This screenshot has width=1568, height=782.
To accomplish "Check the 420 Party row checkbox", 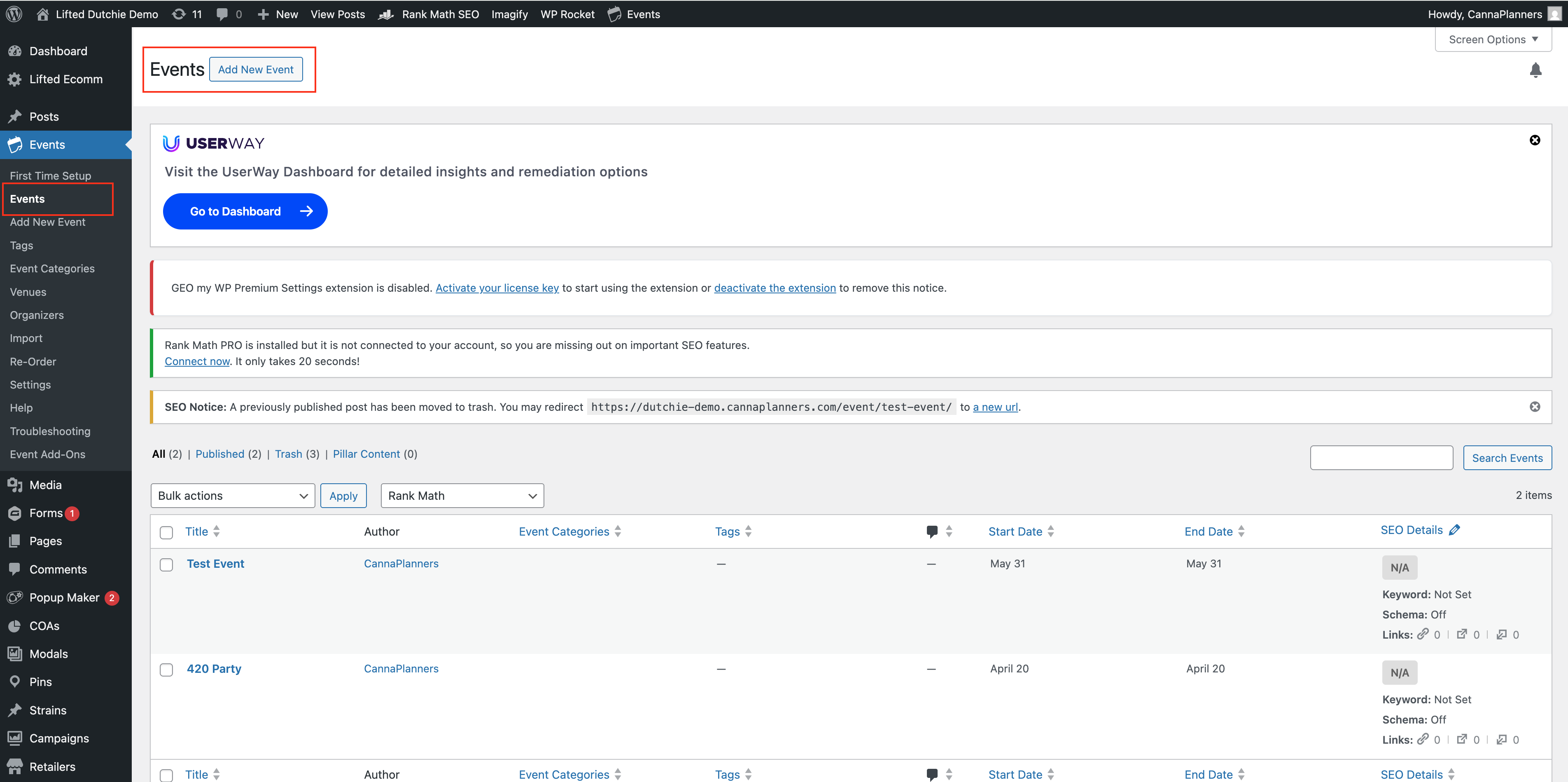I will (x=166, y=670).
